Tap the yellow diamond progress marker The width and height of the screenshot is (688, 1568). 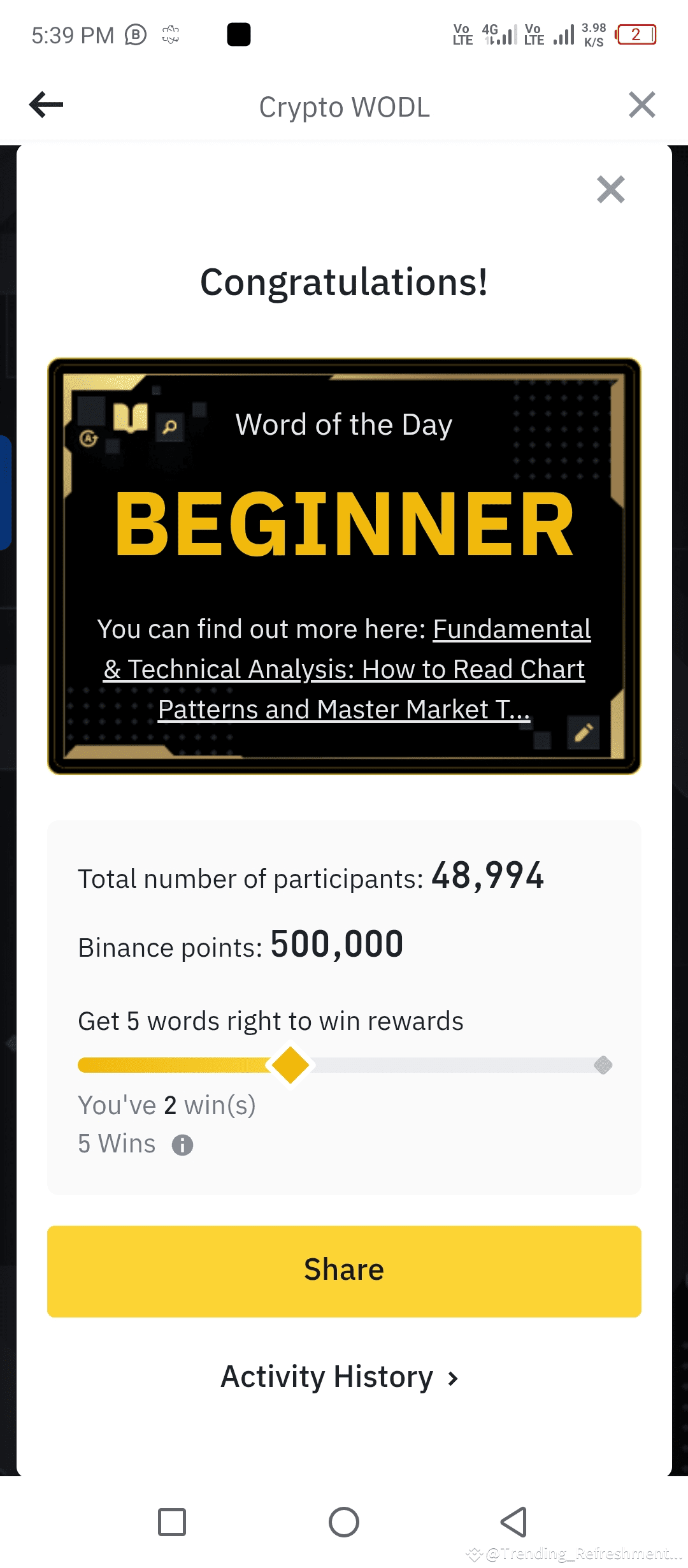[x=290, y=1064]
